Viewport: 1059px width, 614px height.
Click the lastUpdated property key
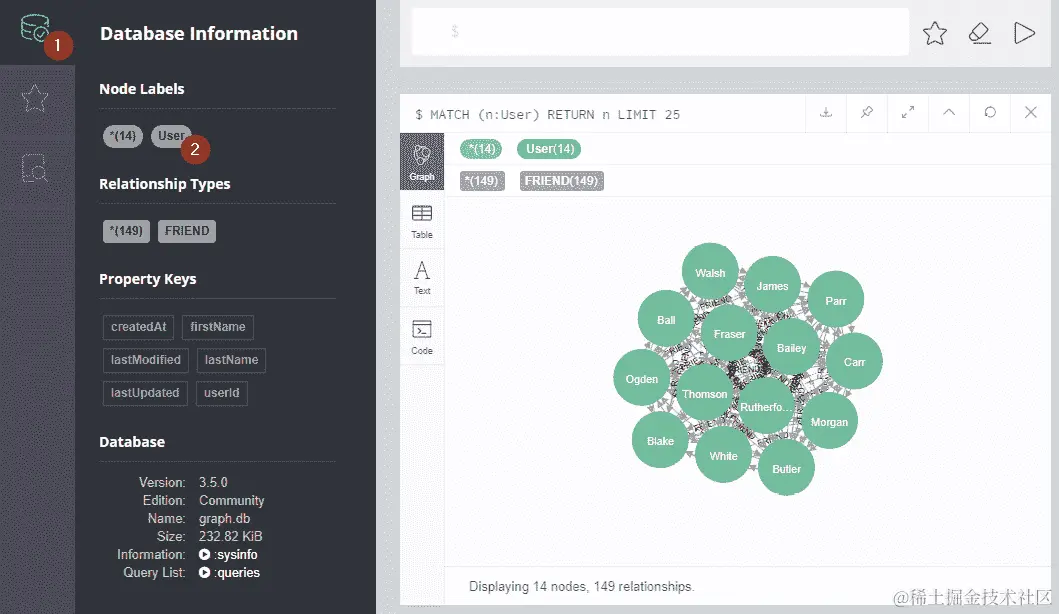[x=145, y=393]
